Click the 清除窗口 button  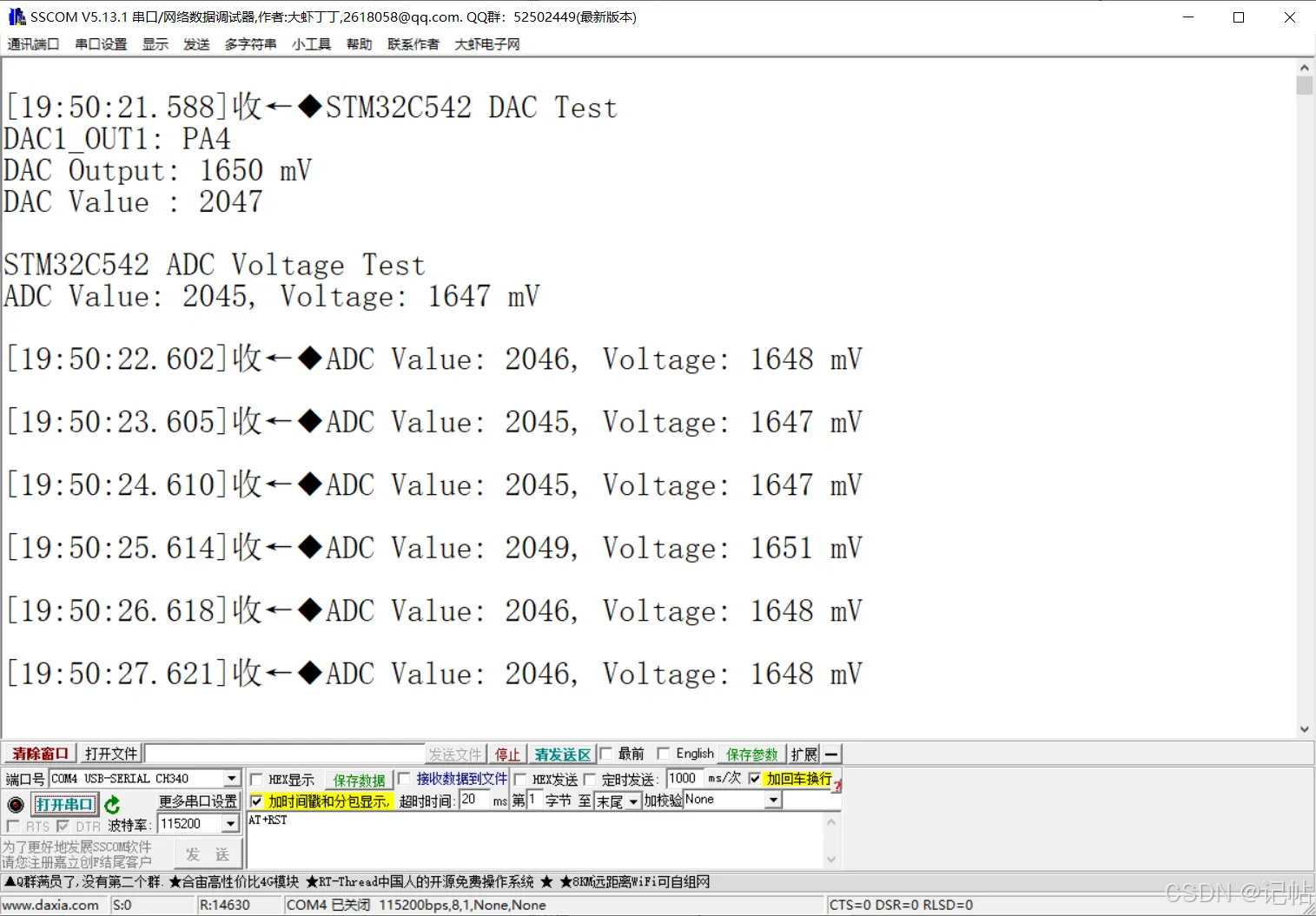[x=40, y=754]
